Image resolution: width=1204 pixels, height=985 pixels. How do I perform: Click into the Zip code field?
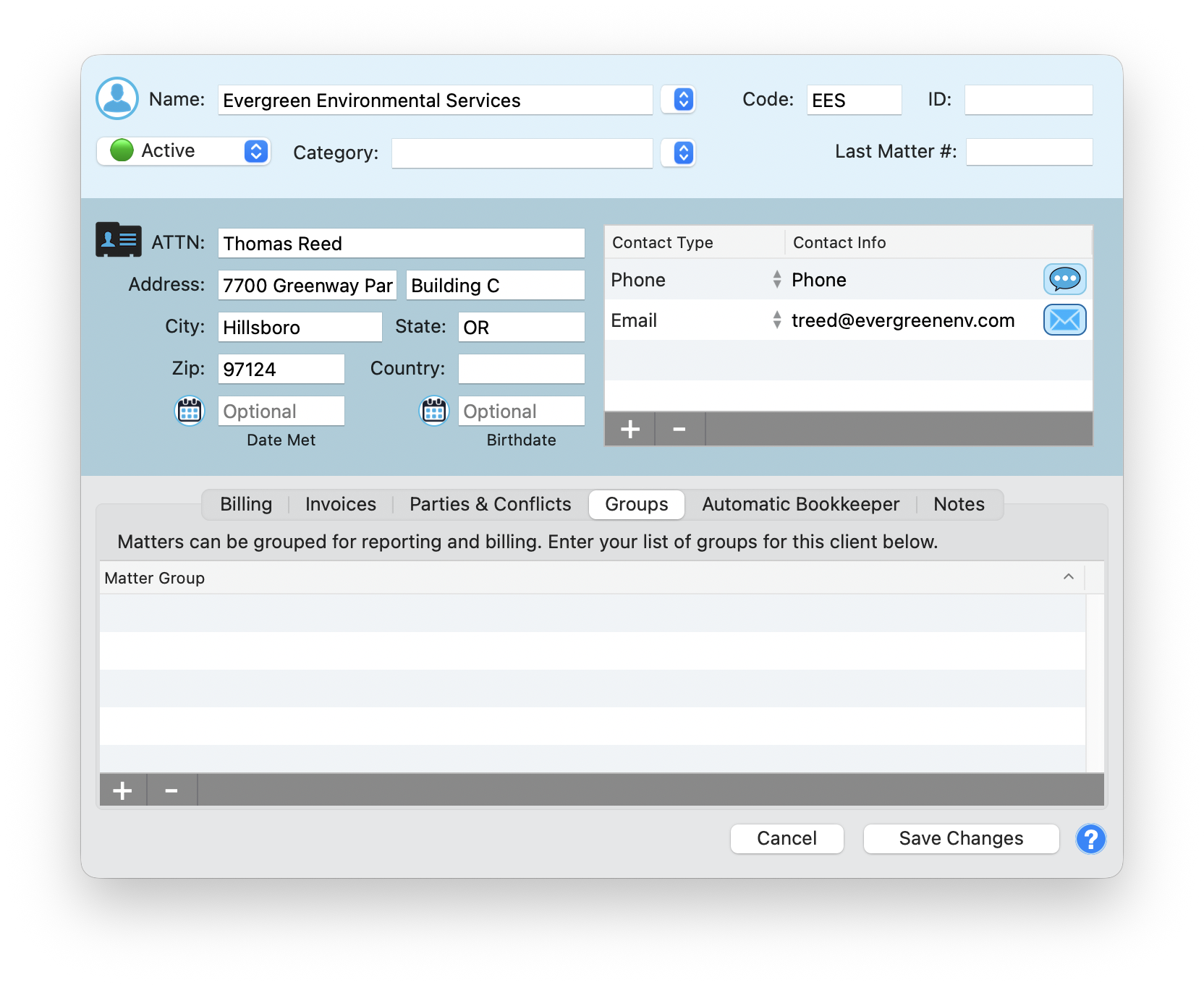click(x=281, y=369)
